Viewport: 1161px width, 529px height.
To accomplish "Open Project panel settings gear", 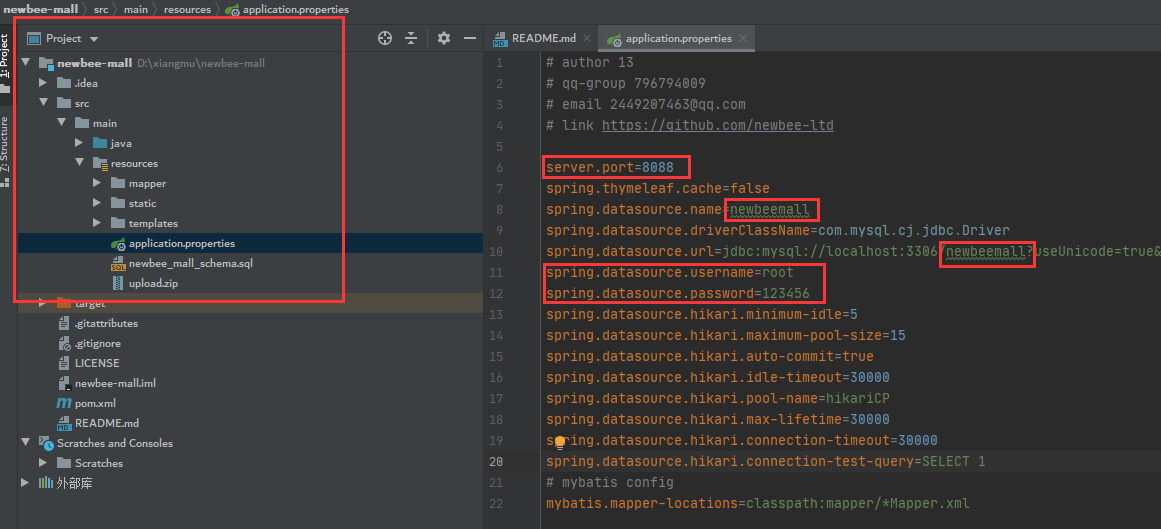I will [x=444, y=39].
